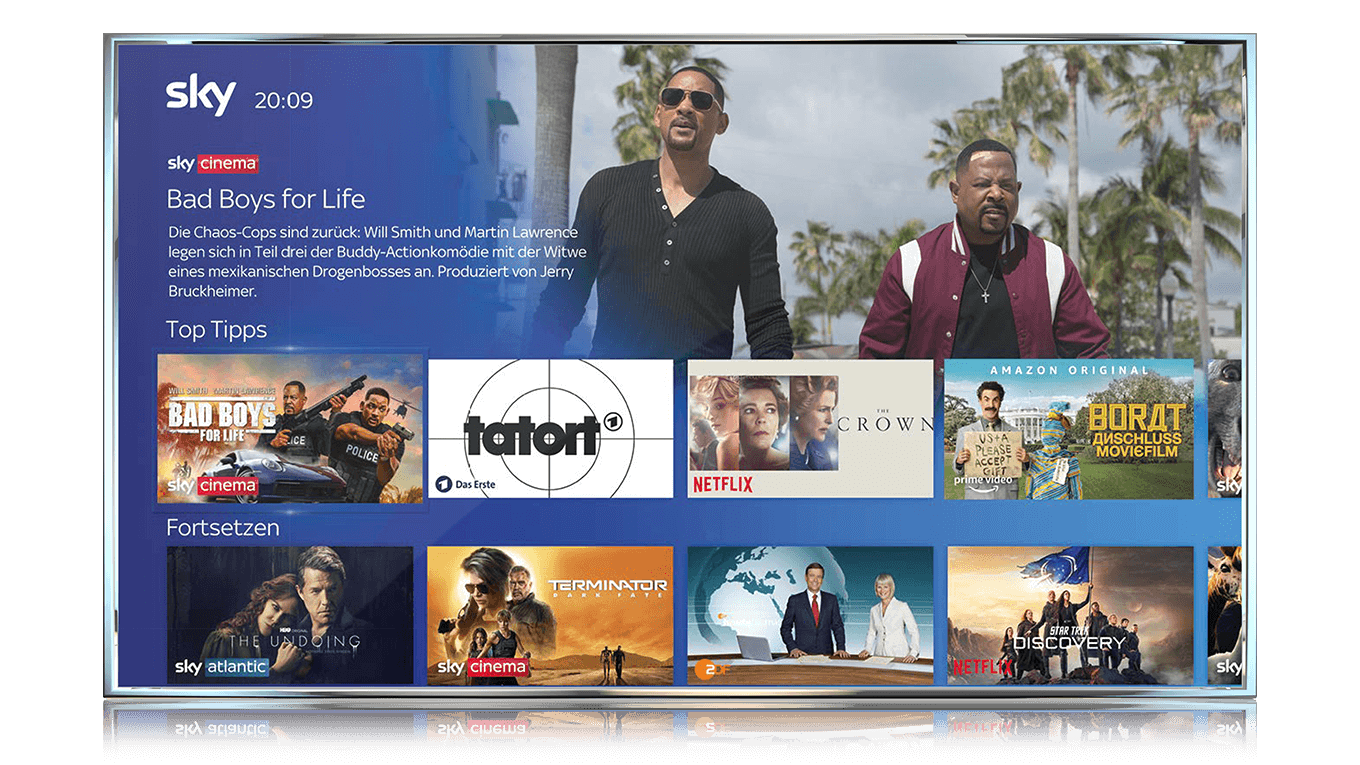This screenshot has height=765, width=1360.
Task: Click the Prime Video logo on Borat tile
Action: pyautogui.click(x=985, y=481)
